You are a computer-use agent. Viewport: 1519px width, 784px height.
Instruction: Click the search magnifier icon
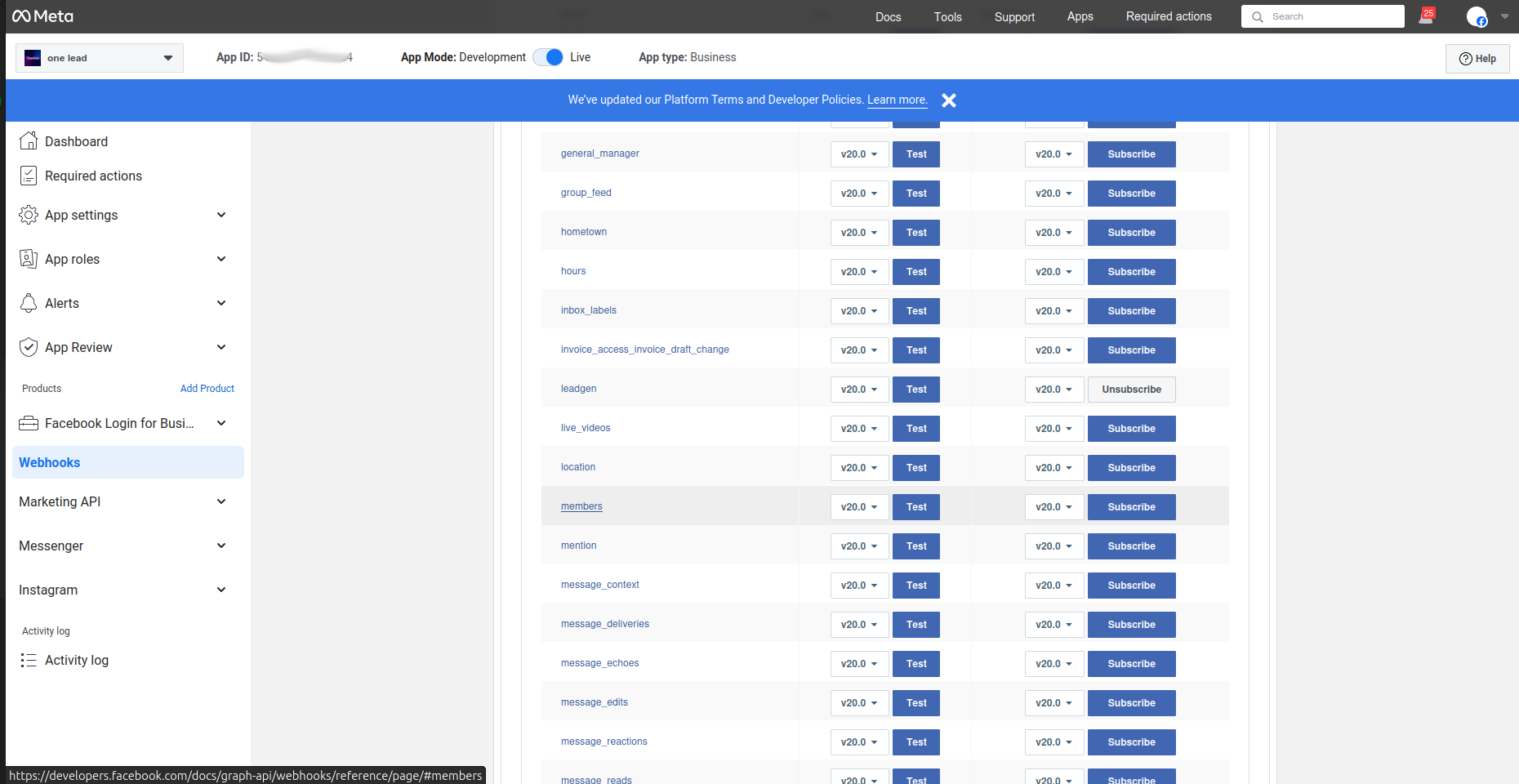(x=1258, y=16)
